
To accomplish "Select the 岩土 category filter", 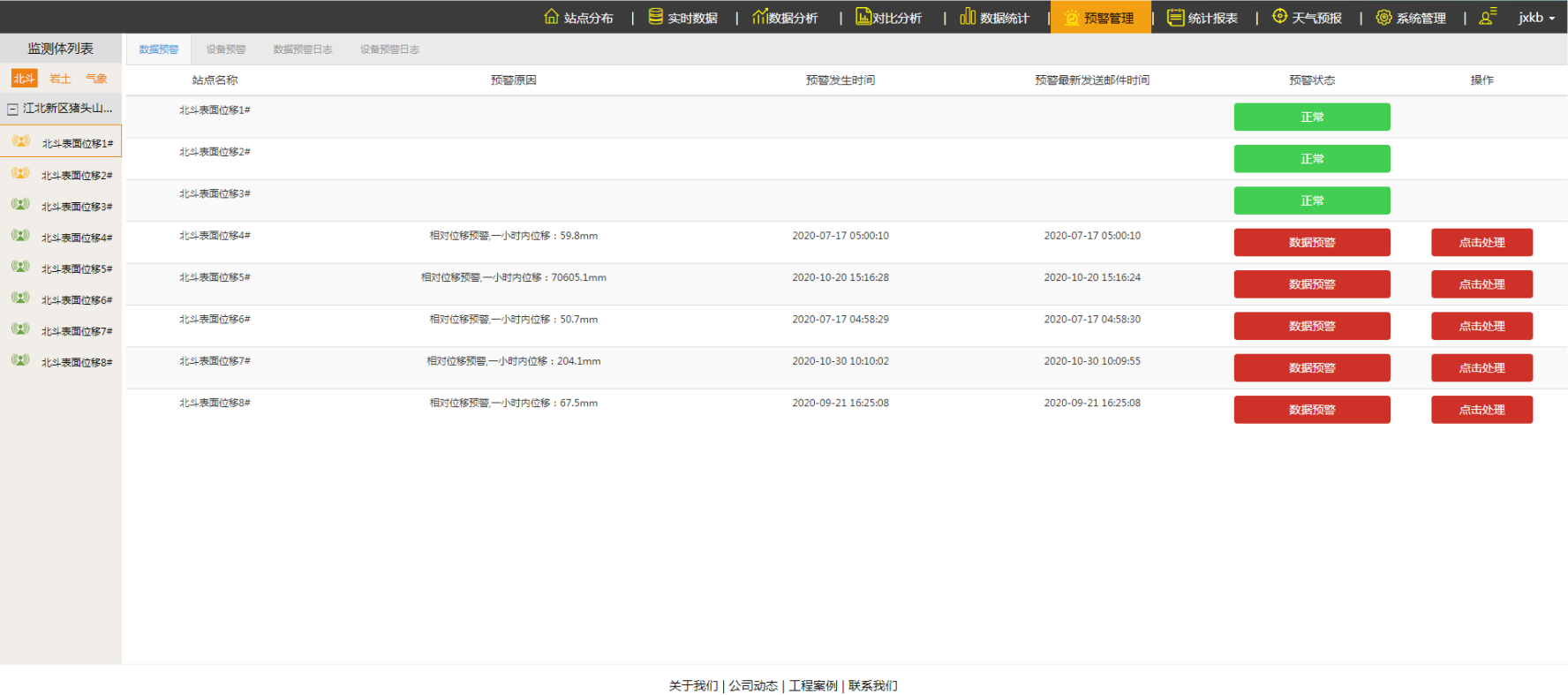I will pos(60,79).
